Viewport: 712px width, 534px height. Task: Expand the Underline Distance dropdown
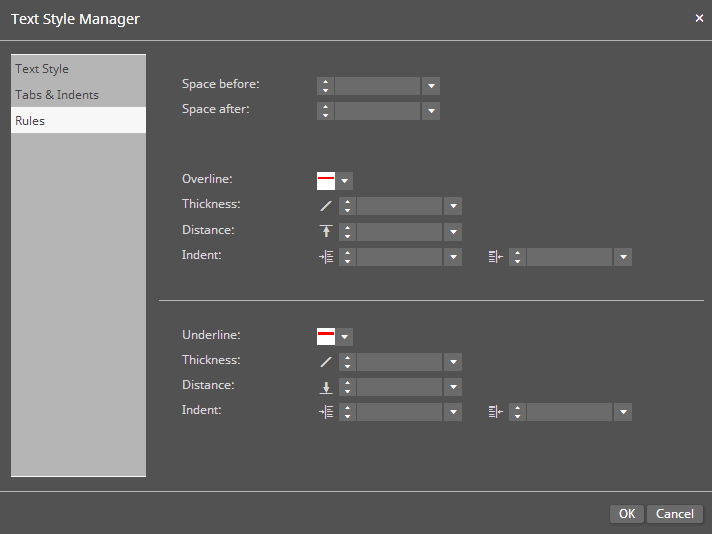point(453,387)
